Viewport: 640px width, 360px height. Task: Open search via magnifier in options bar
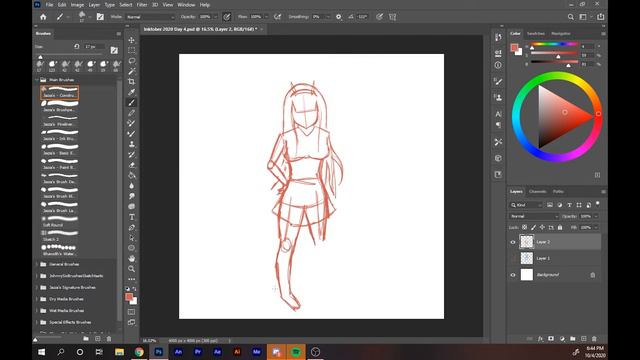coord(571,17)
